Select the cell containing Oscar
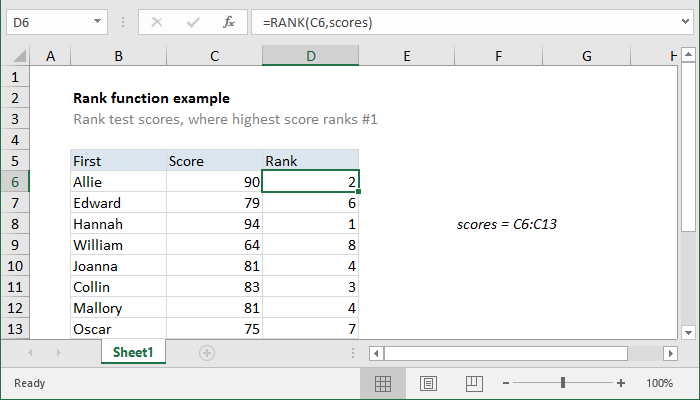Image resolution: width=700 pixels, height=400 pixels. coord(118,329)
